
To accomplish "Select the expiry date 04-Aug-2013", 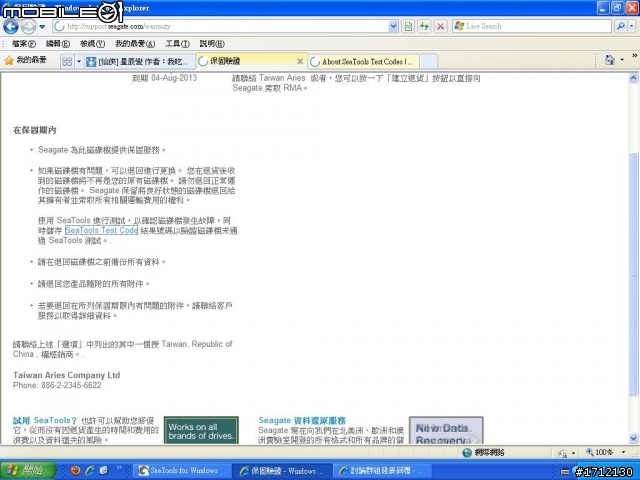I will 174,78.
